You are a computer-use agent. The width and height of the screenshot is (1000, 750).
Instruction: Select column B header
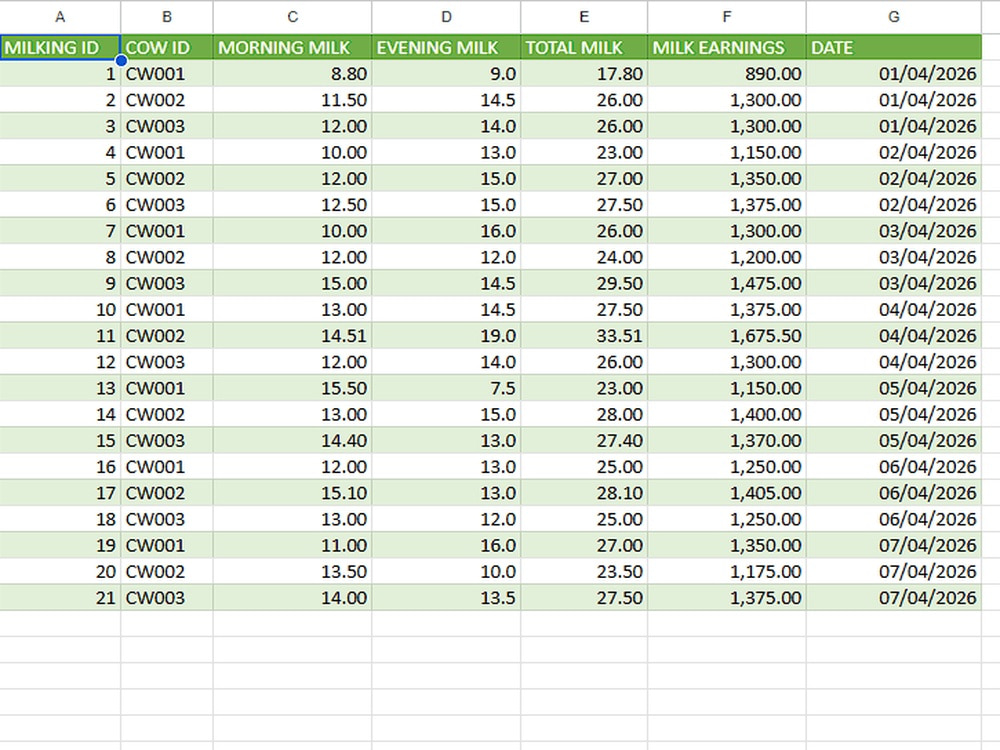coord(166,17)
